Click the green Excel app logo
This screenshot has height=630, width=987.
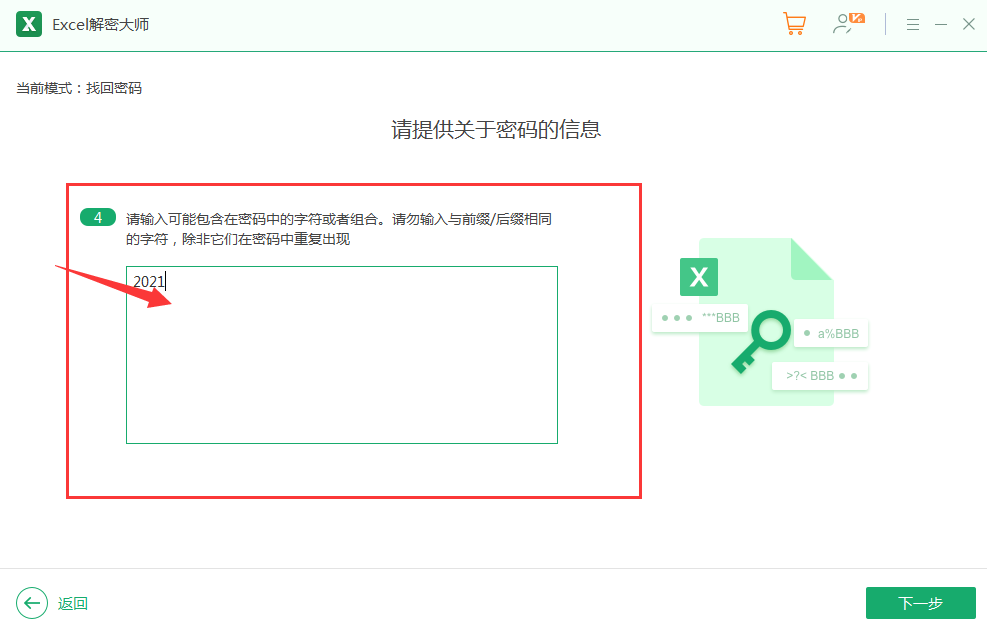point(29,25)
